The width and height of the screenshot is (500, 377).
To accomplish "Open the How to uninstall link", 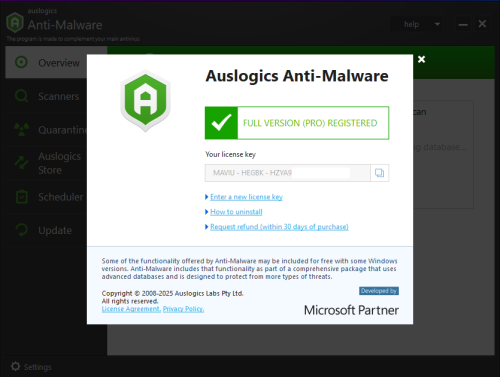I will coord(236,212).
